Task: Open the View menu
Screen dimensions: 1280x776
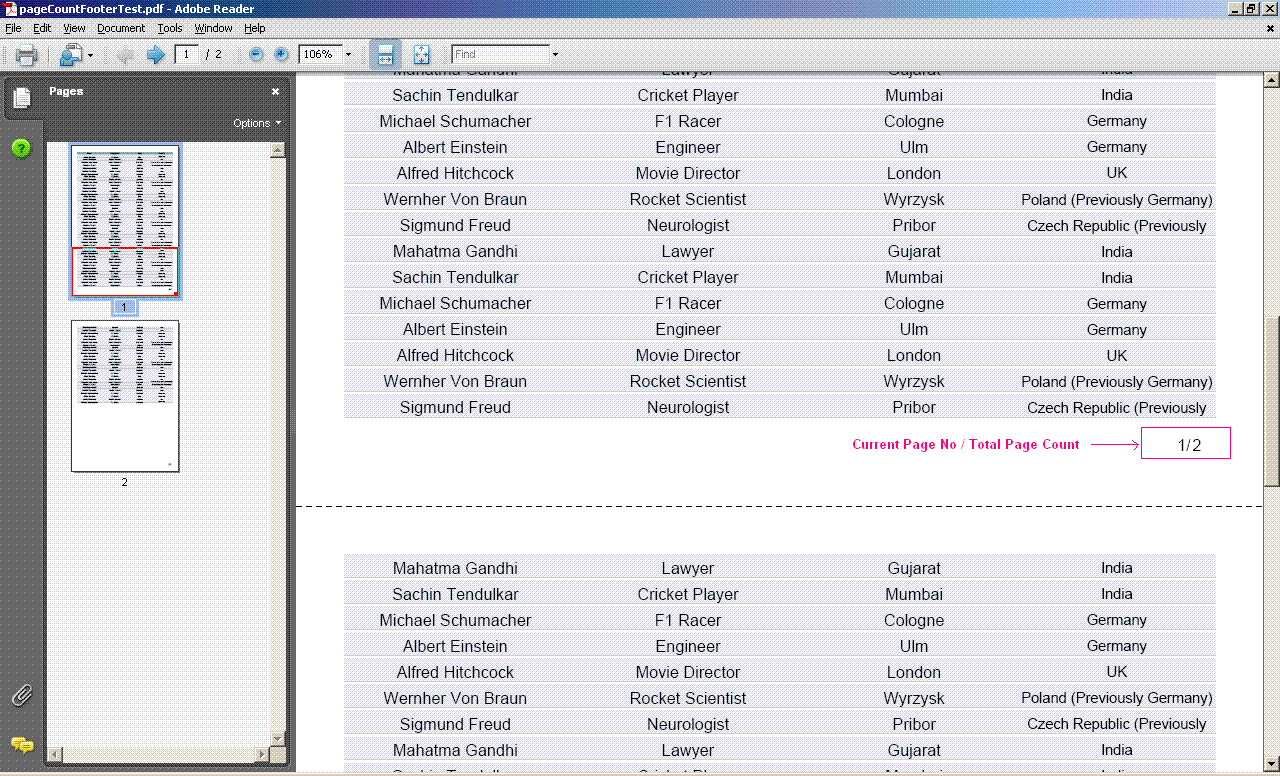Action: (x=74, y=28)
